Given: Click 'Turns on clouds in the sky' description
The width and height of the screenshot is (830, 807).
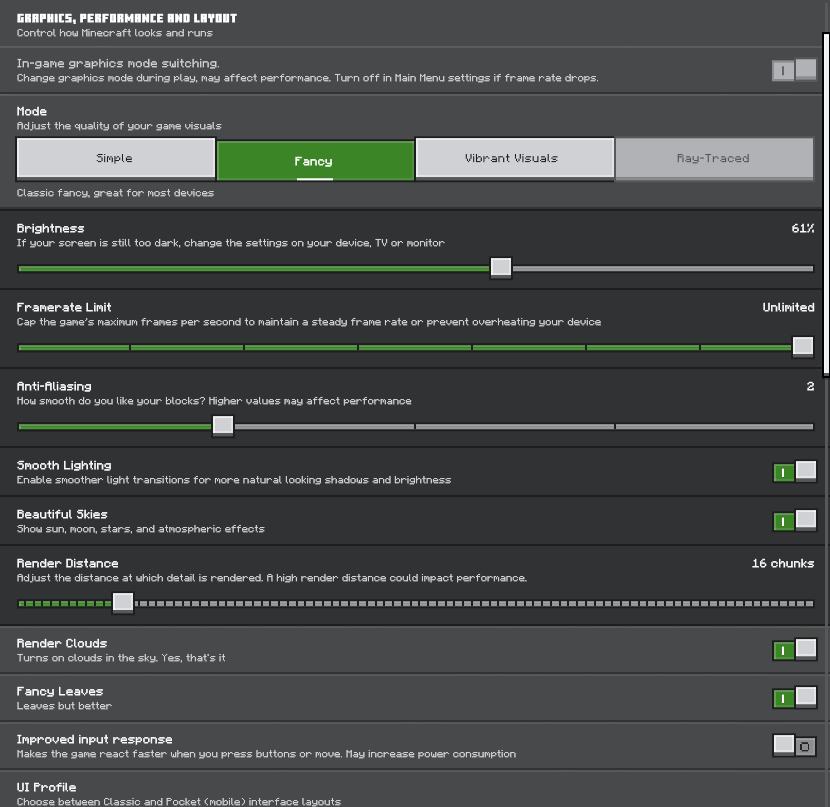Looking at the screenshot, I should pos(121,658).
